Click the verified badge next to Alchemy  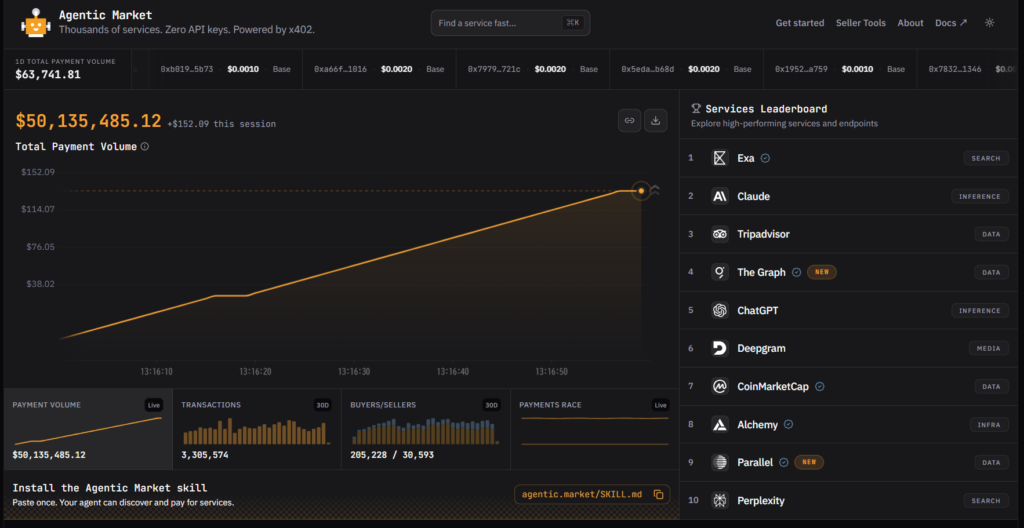(788, 425)
